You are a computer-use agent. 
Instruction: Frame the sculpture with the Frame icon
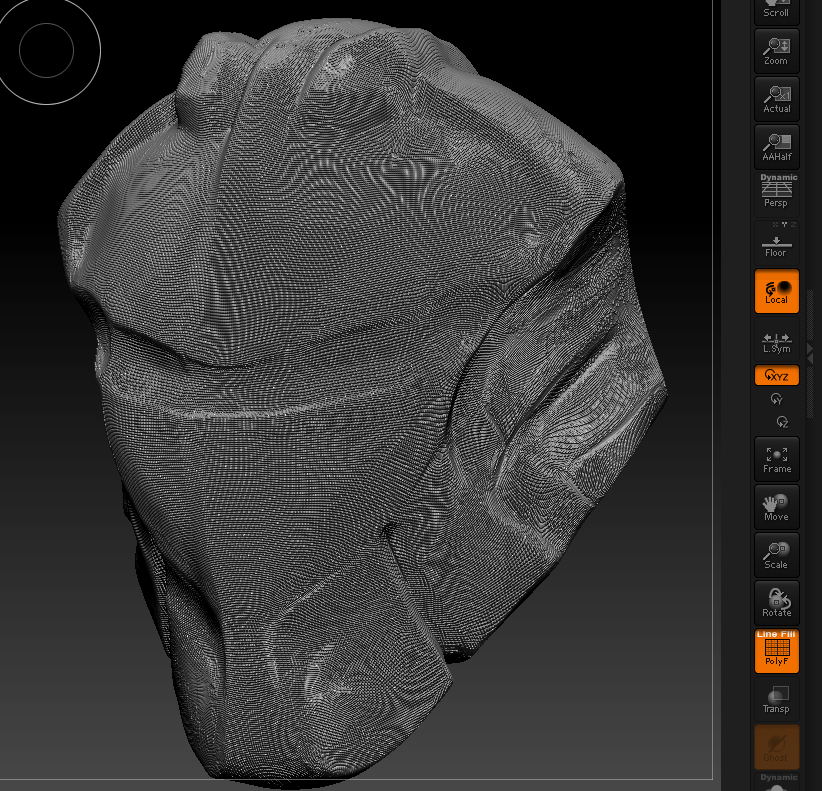776,458
